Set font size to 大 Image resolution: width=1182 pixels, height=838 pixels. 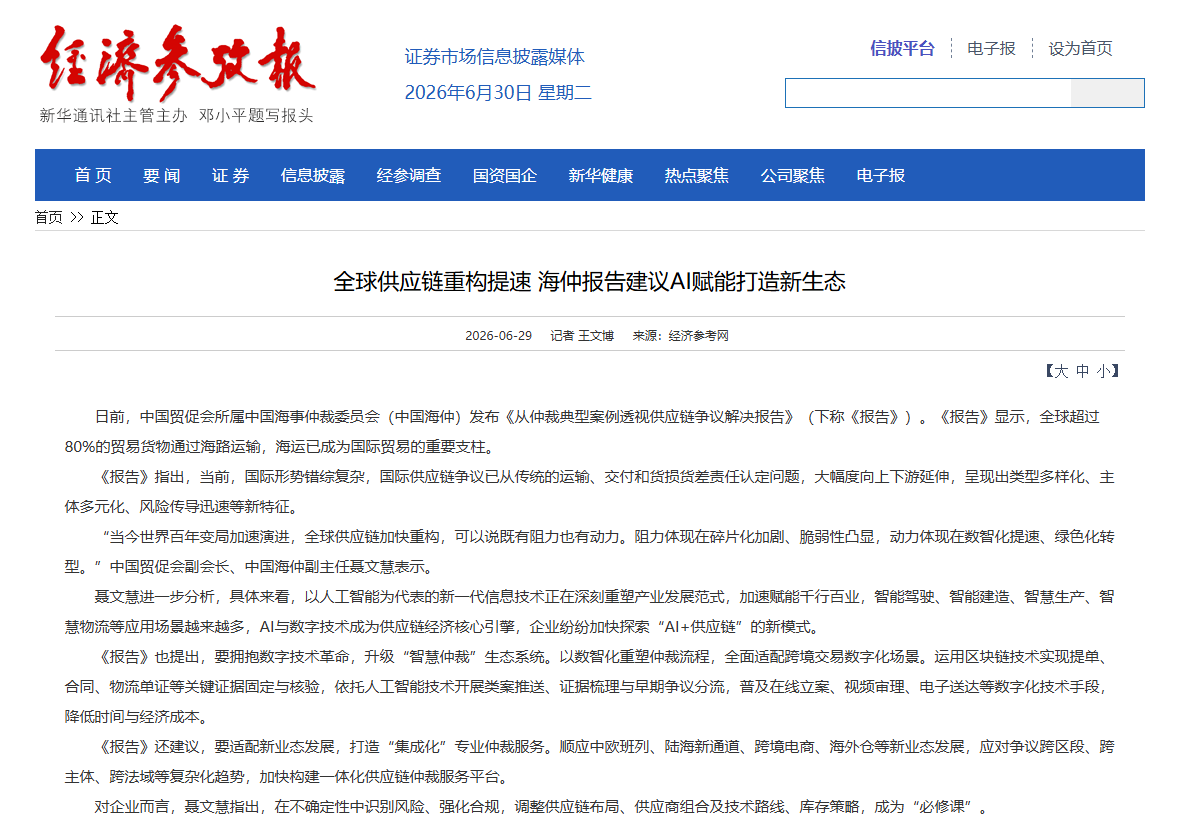pyautogui.click(x=1061, y=371)
